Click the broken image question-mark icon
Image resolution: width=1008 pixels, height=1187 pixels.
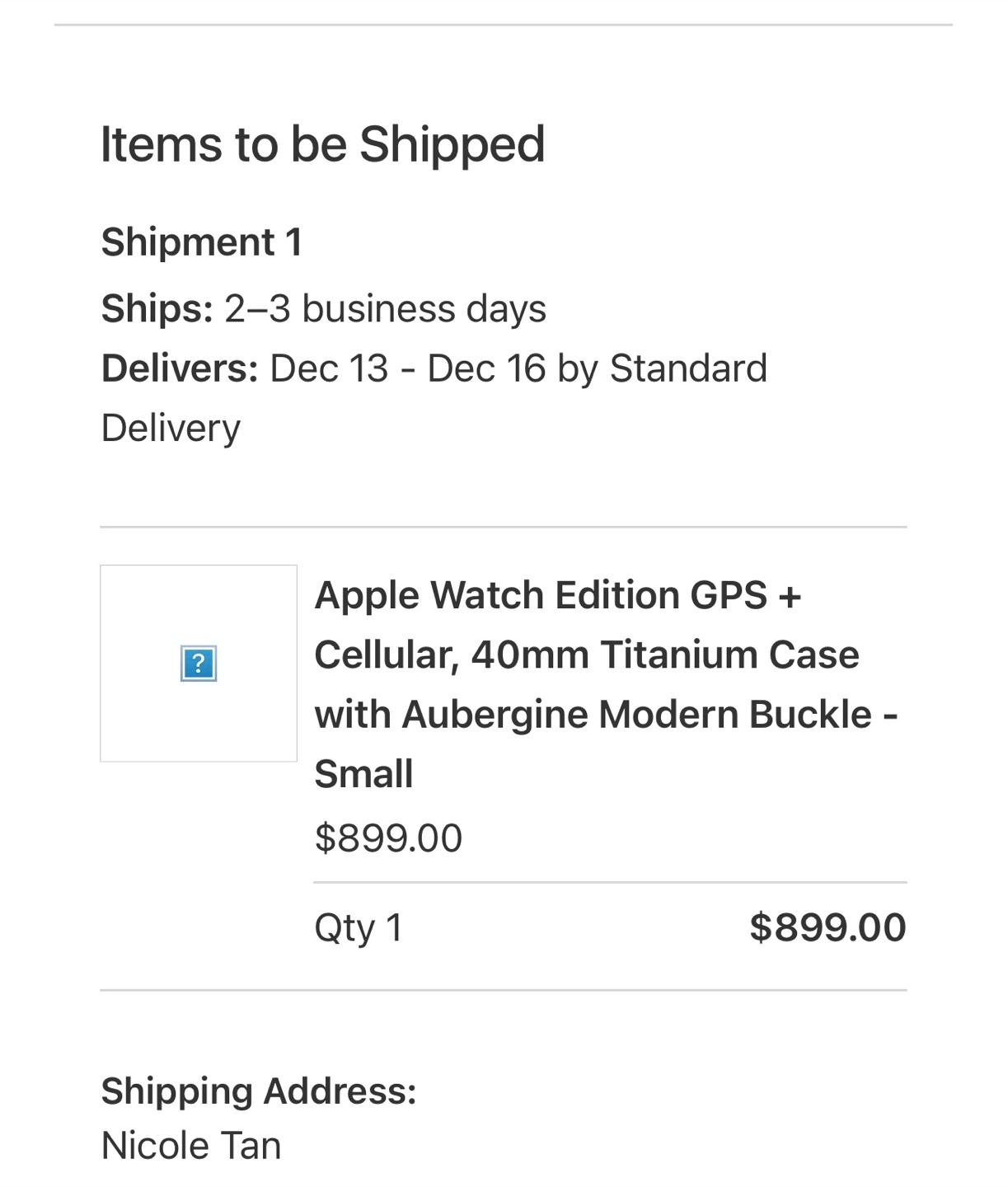[x=199, y=664]
